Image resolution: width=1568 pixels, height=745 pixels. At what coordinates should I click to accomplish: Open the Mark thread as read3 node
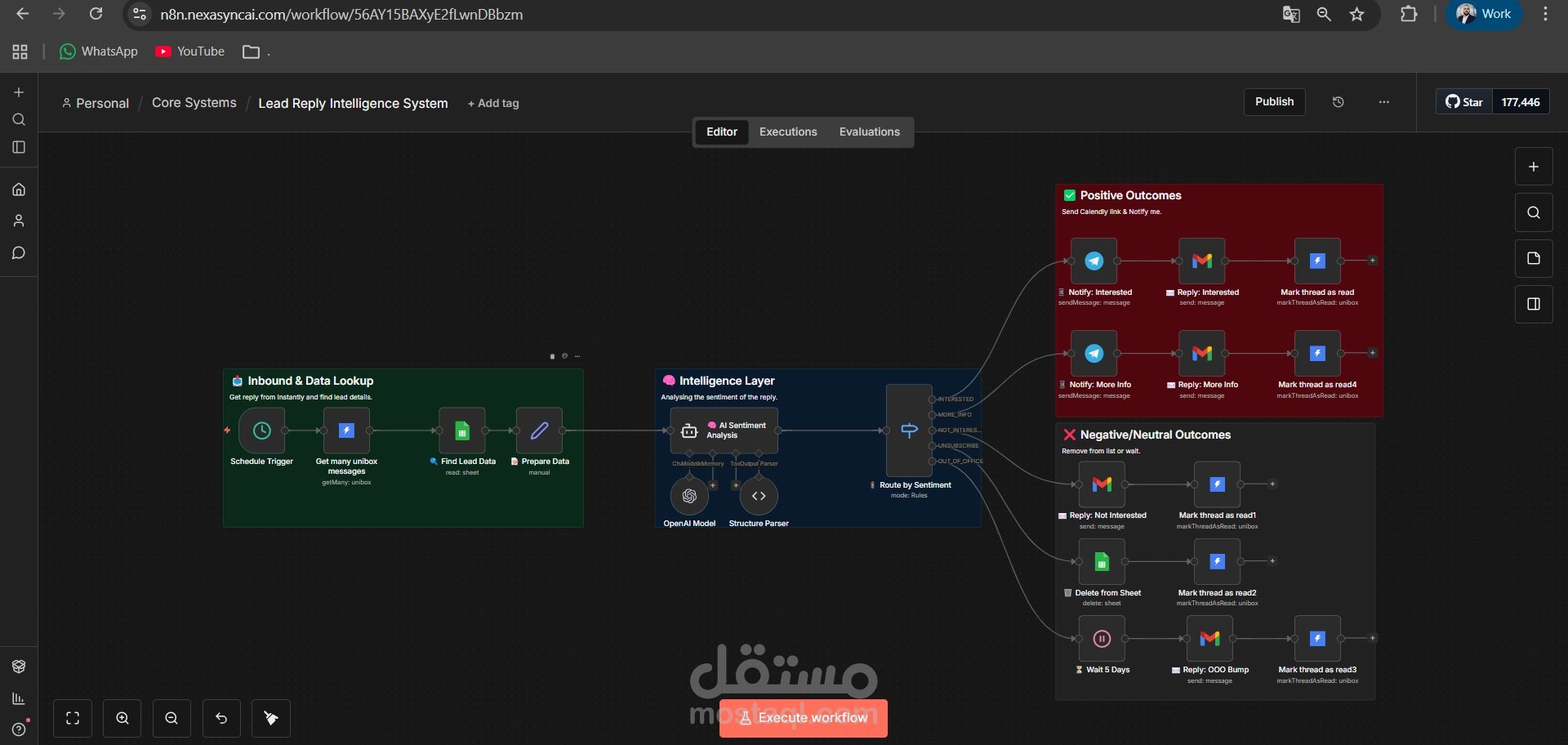(1317, 639)
